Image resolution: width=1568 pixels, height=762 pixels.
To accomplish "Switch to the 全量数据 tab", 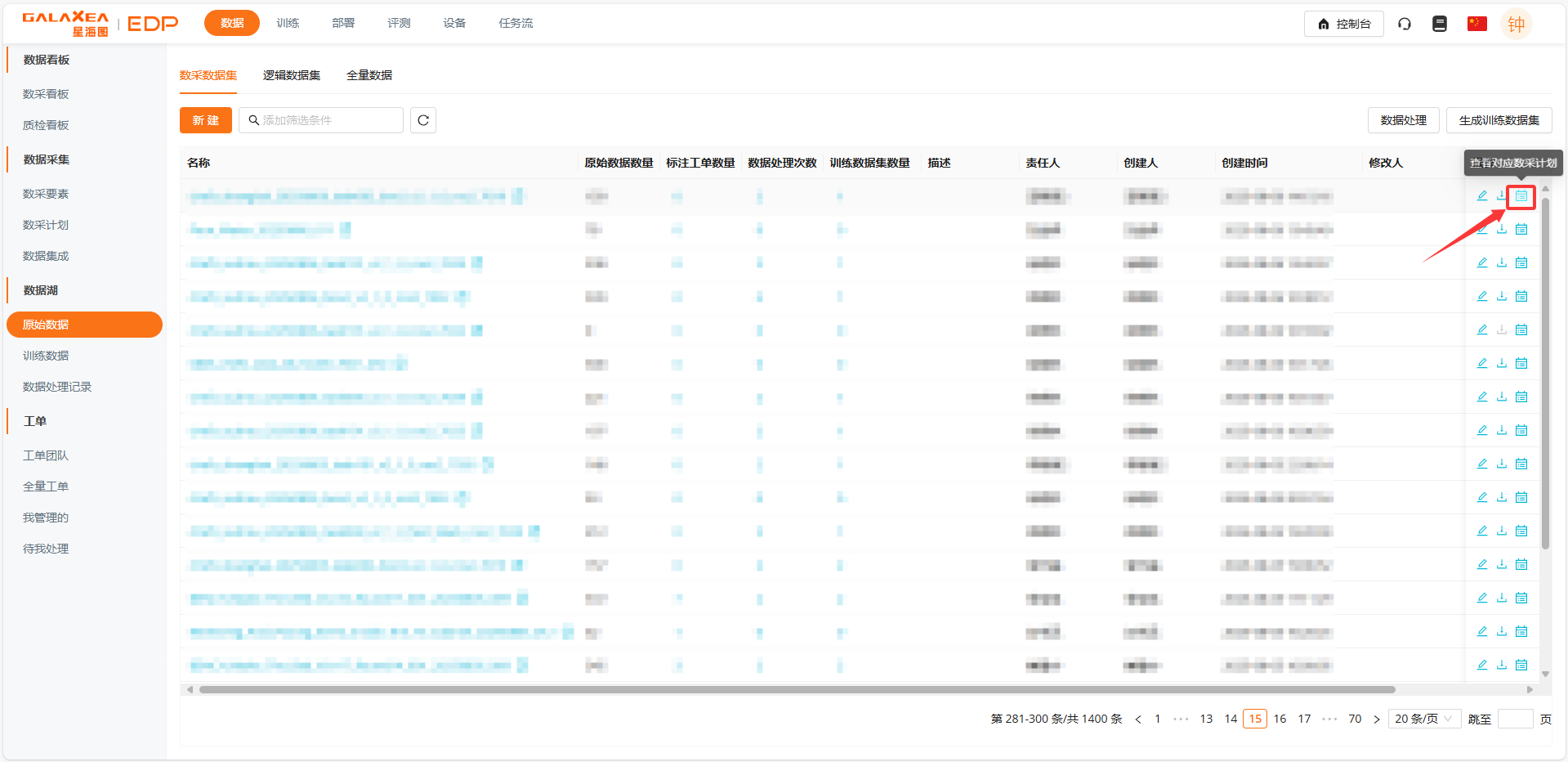I will (369, 75).
